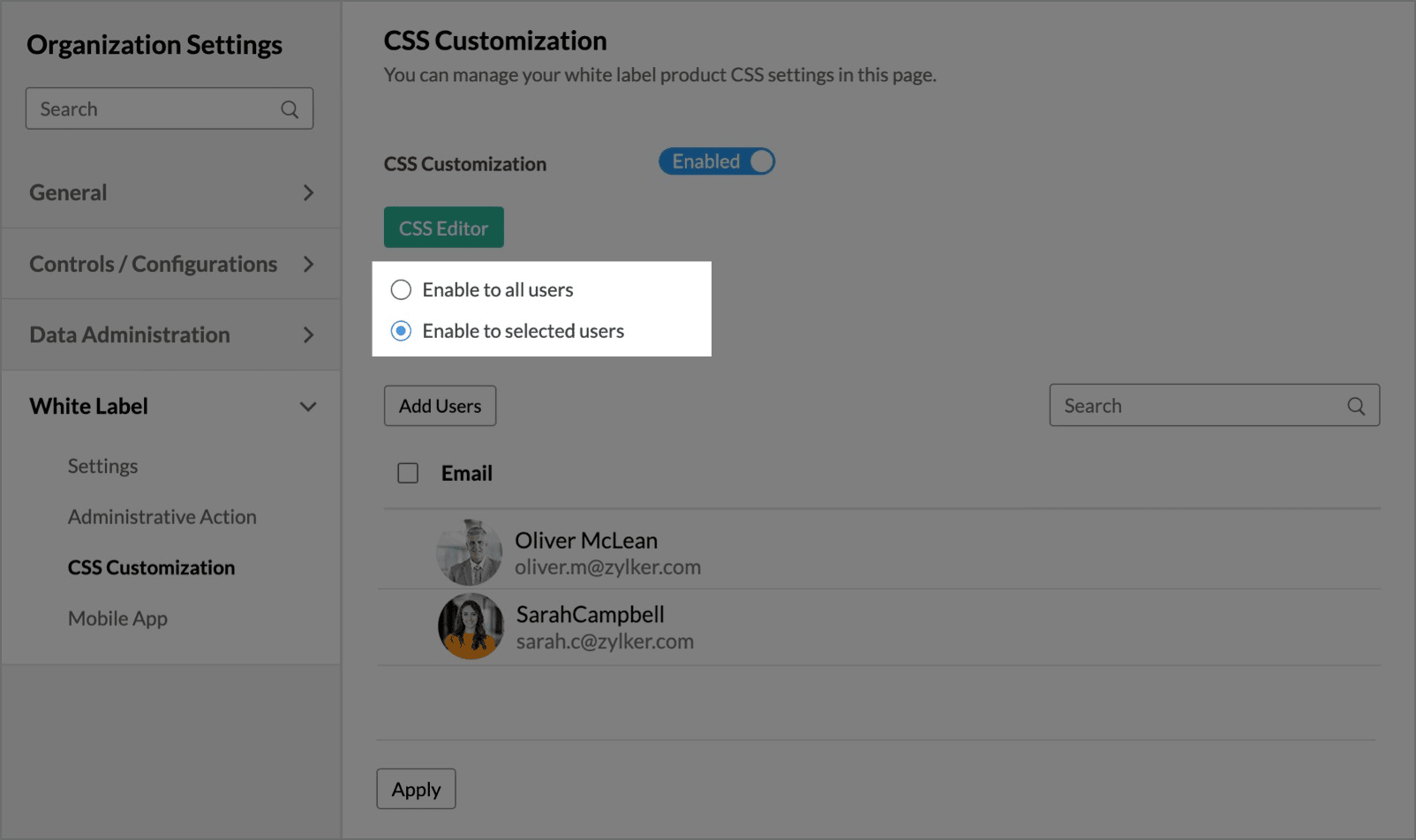The width and height of the screenshot is (1416, 840).
Task: Select the CSS Customization menu item
Action: (151, 567)
